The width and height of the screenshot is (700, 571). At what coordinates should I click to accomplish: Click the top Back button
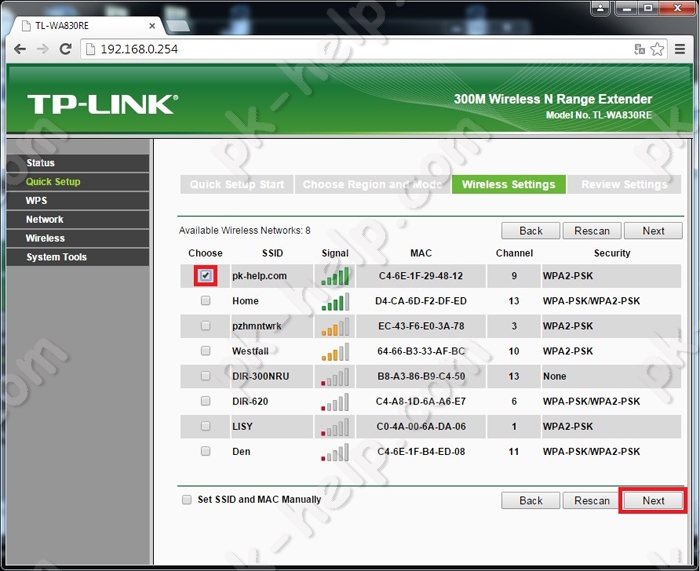coord(530,231)
